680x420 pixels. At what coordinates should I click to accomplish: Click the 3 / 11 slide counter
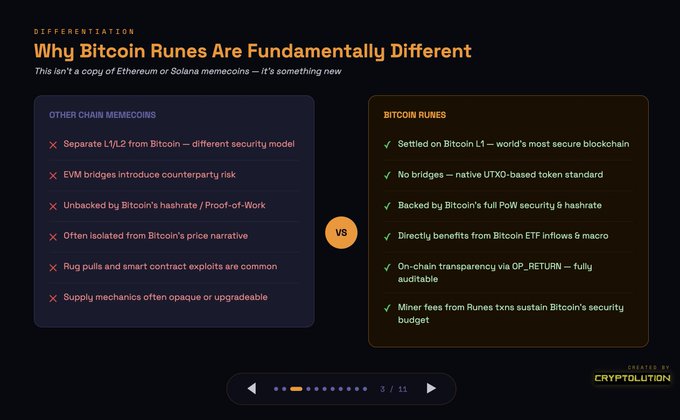tap(393, 389)
